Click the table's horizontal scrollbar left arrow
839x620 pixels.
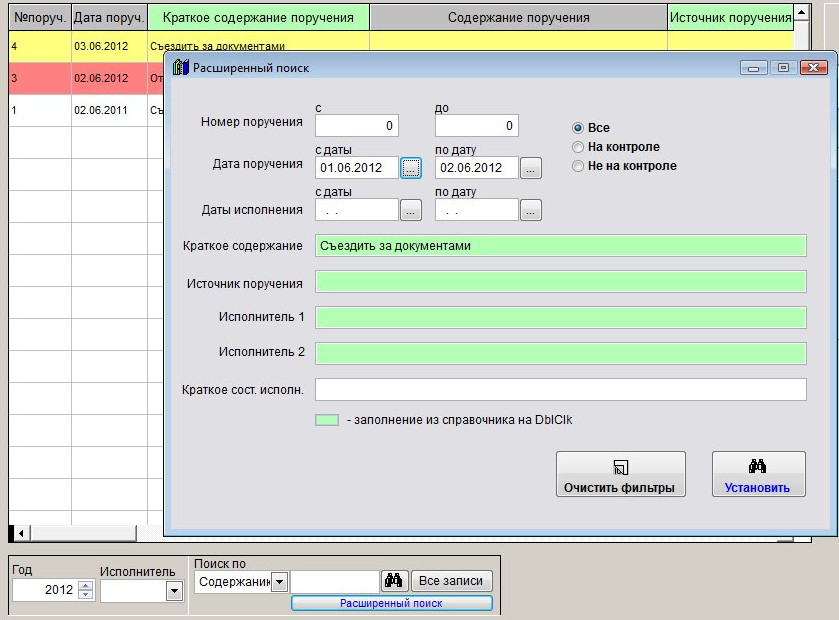pos(21,533)
